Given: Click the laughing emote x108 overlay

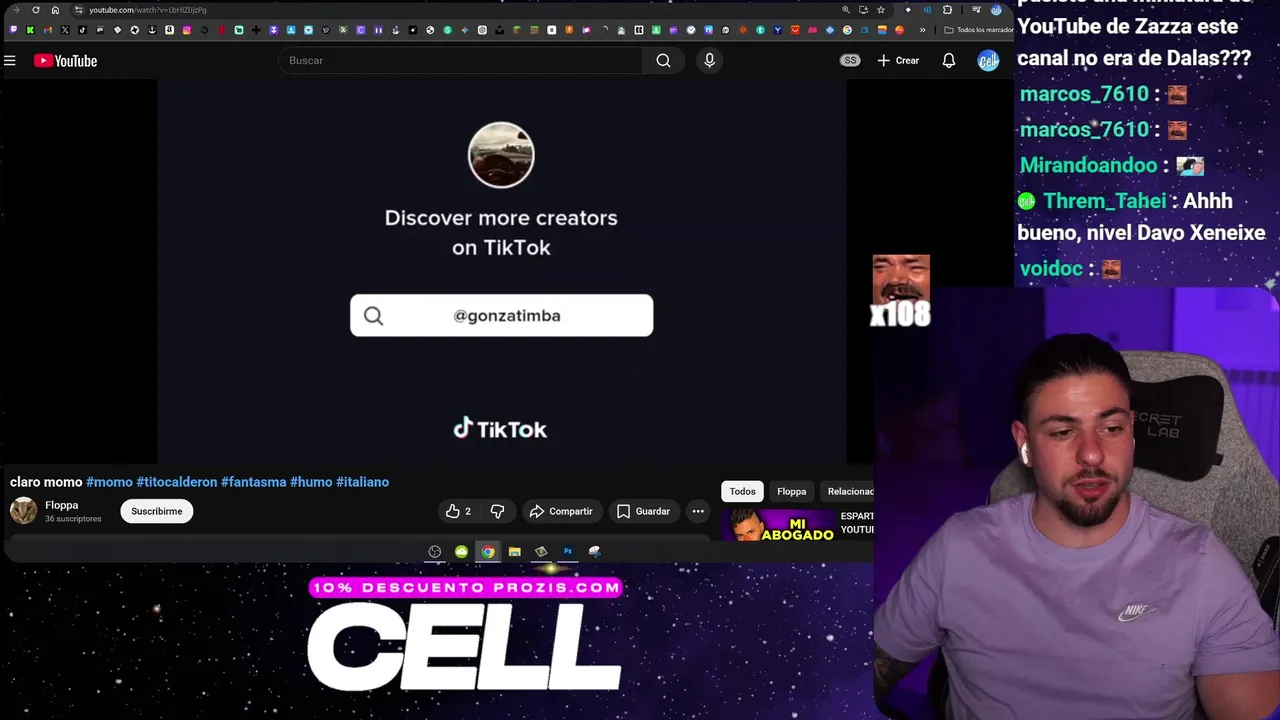Looking at the screenshot, I should point(901,291).
